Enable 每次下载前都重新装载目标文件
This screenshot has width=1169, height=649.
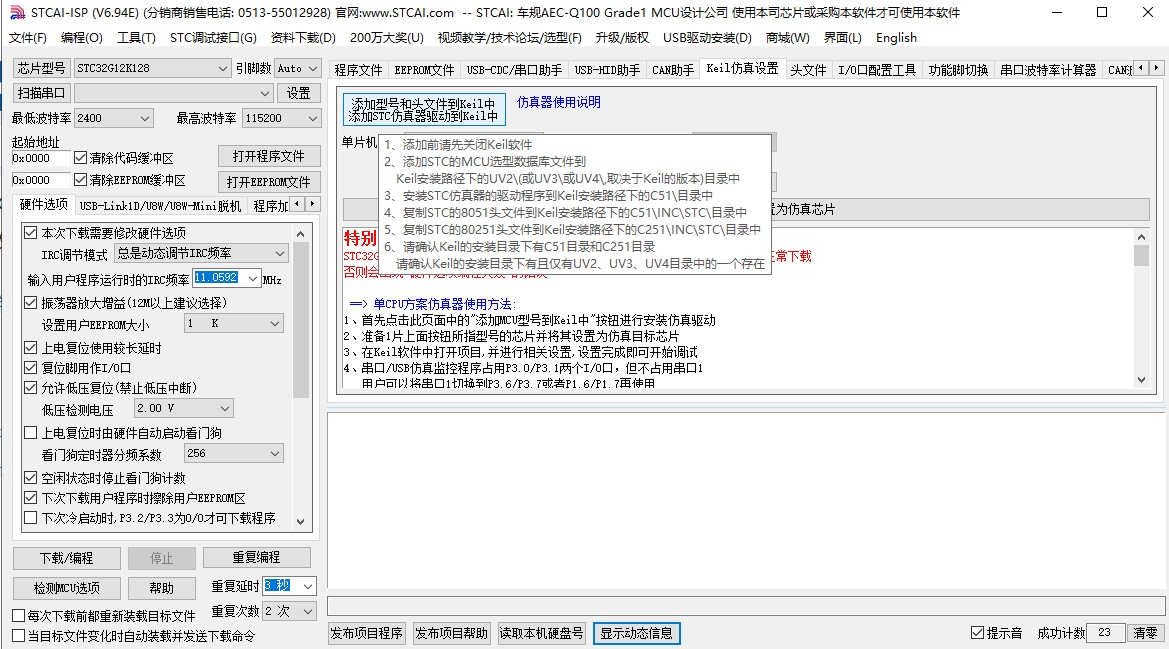coord(19,616)
